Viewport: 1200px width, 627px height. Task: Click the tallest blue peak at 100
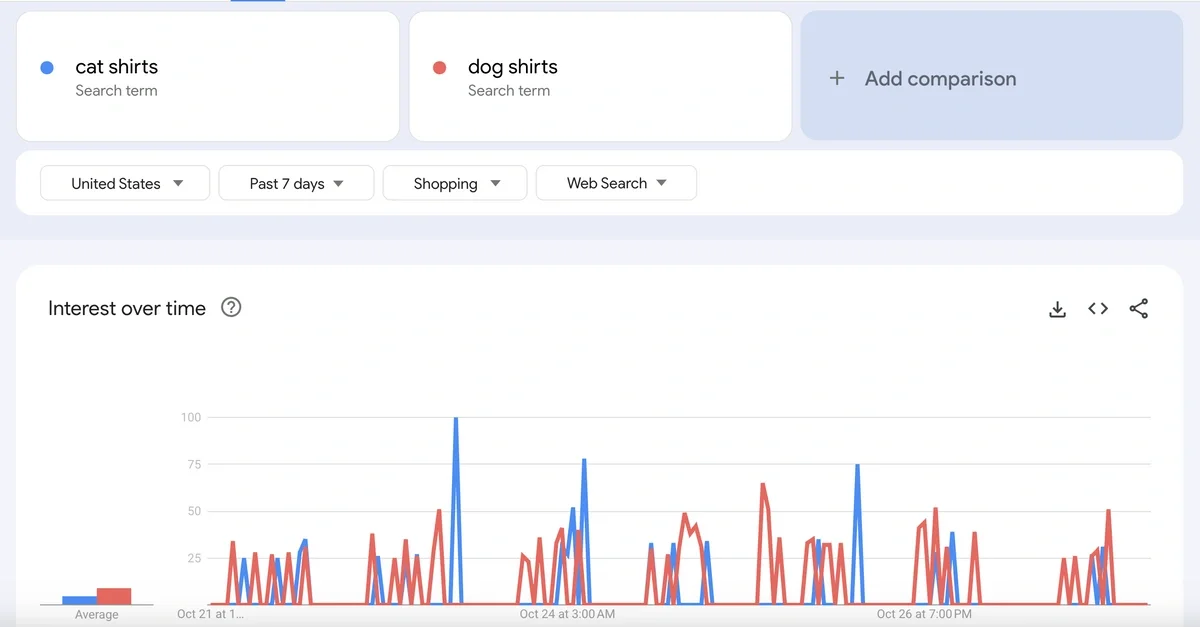(x=456, y=420)
